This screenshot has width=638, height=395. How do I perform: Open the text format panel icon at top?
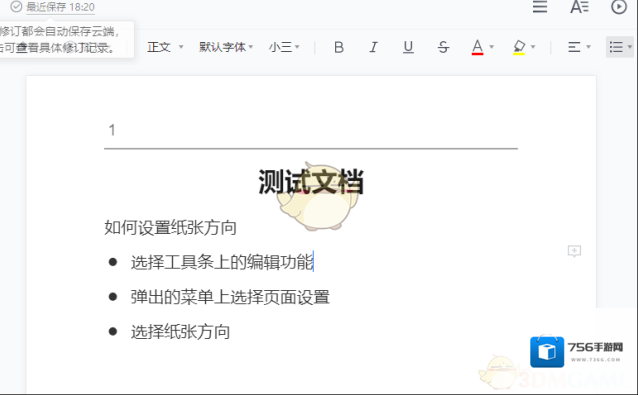click(579, 7)
